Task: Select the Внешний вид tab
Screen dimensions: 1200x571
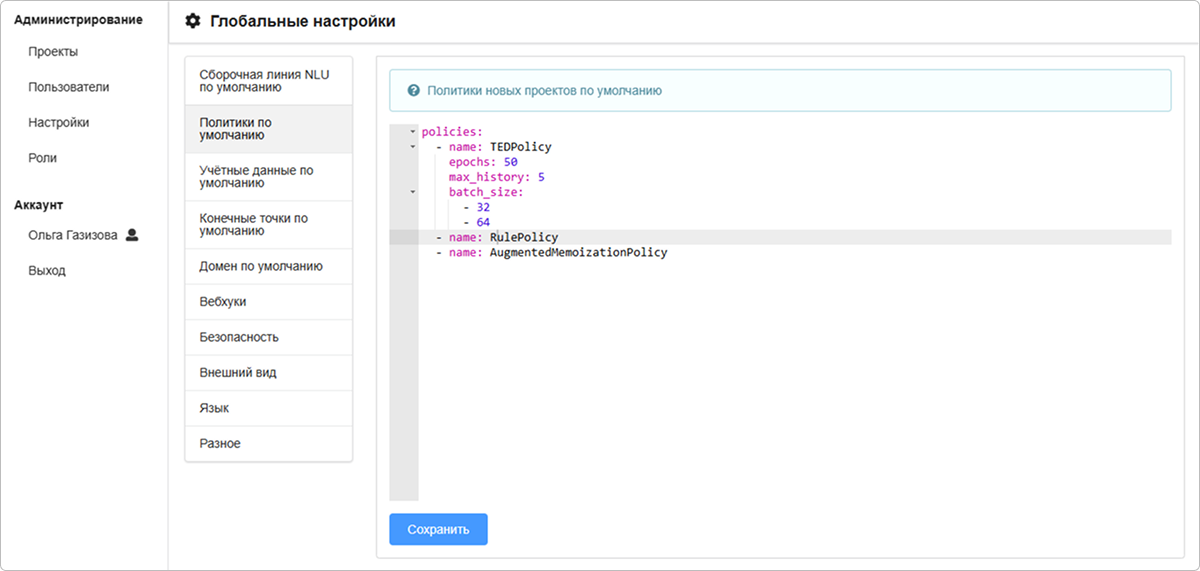Action: coord(238,373)
